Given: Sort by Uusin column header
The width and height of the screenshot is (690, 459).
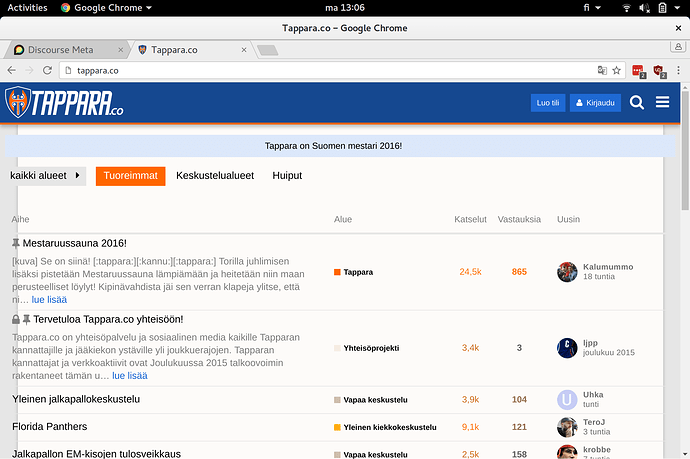Looking at the screenshot, I should (569, 219).
